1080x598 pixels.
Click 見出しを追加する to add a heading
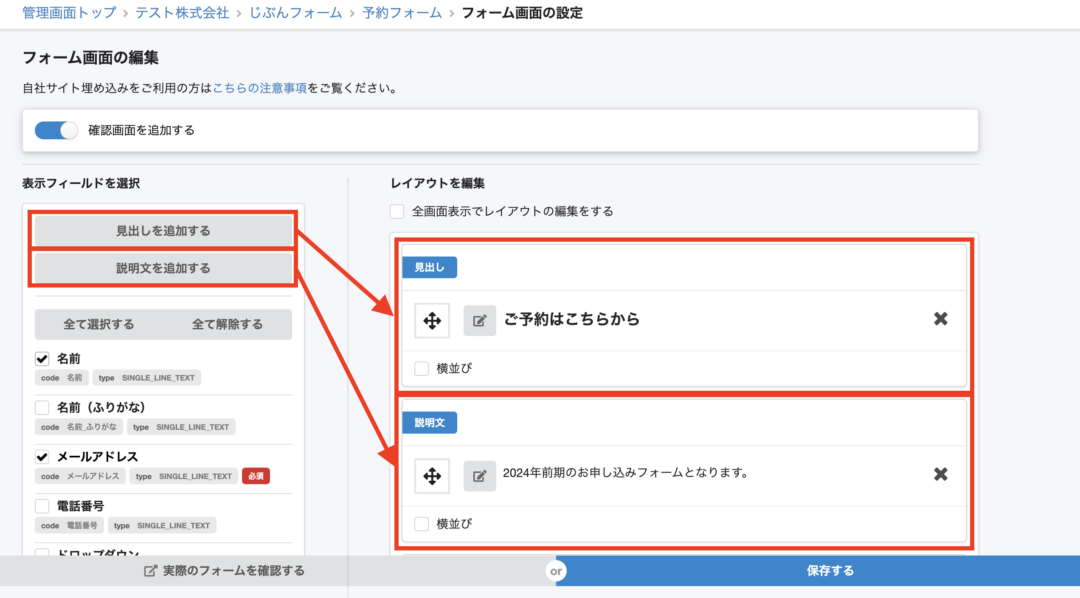pos(162,230)
